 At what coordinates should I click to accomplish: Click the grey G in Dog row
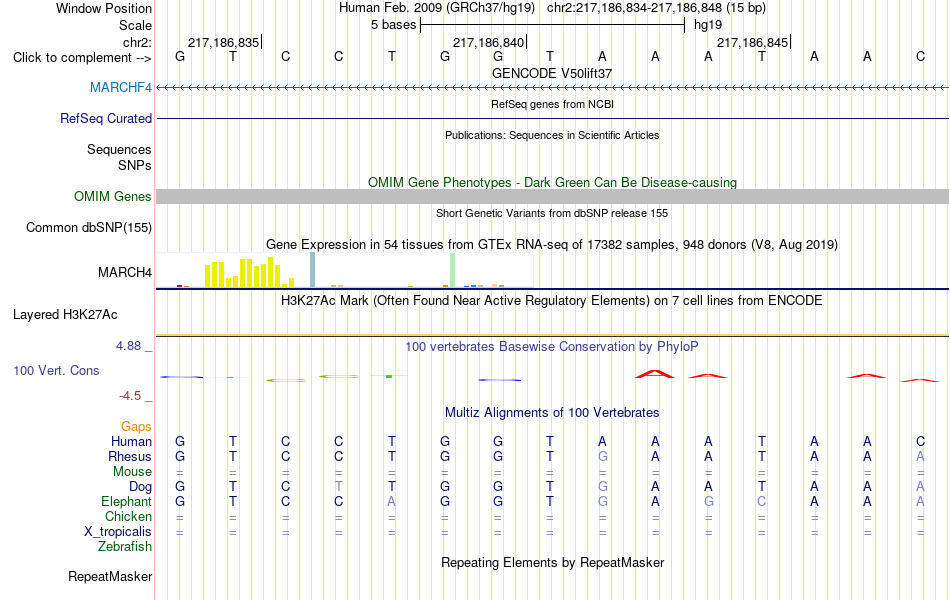(x=602, y=487)
